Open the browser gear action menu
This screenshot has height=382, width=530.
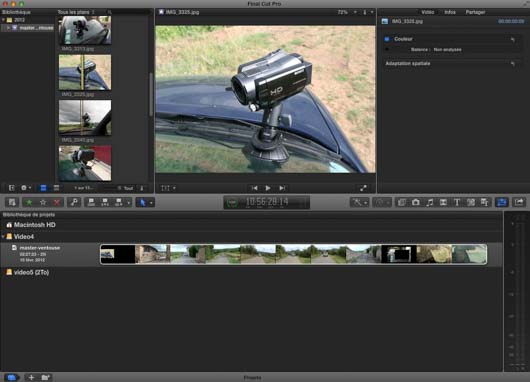[26, 188]
